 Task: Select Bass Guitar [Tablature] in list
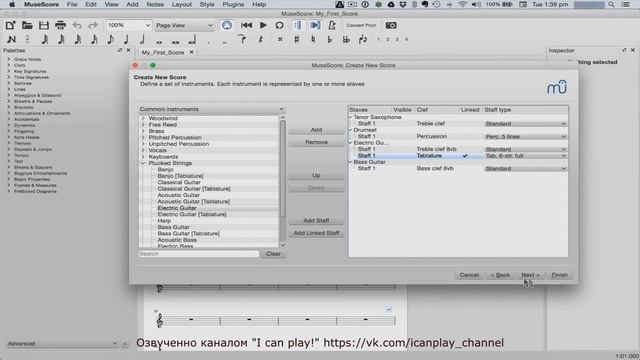coord(189,233)
